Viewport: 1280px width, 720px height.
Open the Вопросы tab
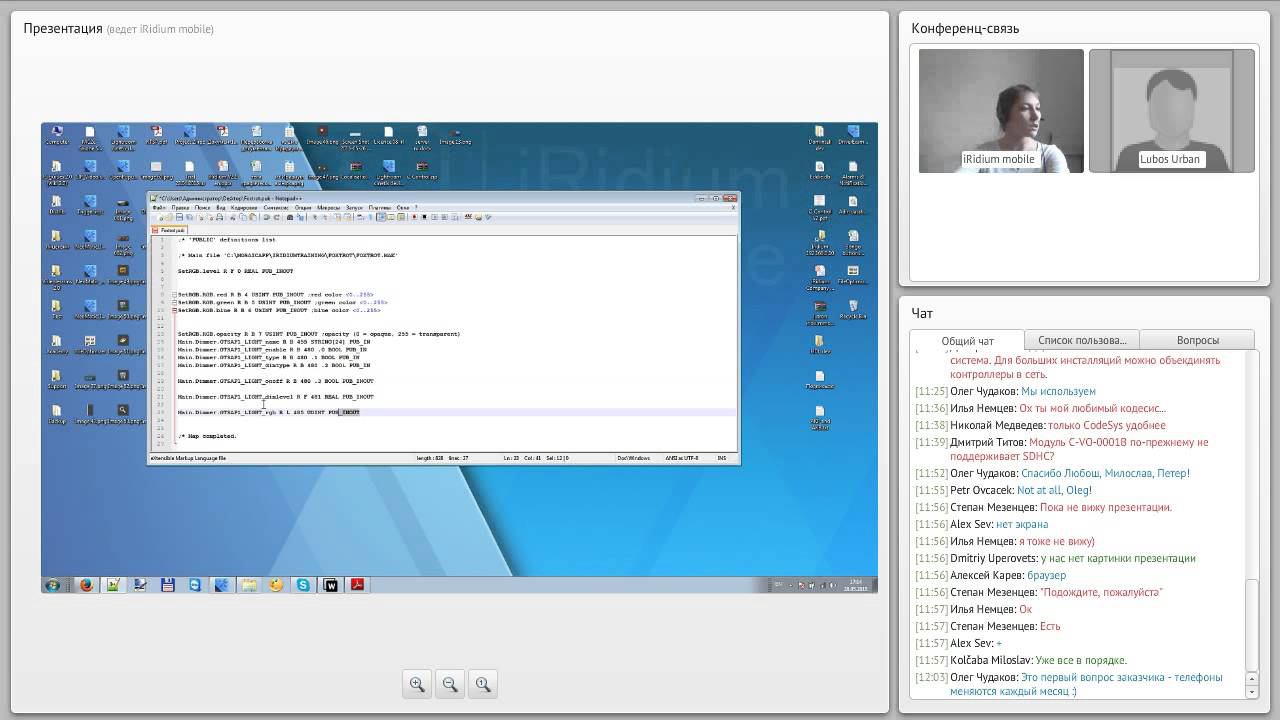(x=1197, y=340)
